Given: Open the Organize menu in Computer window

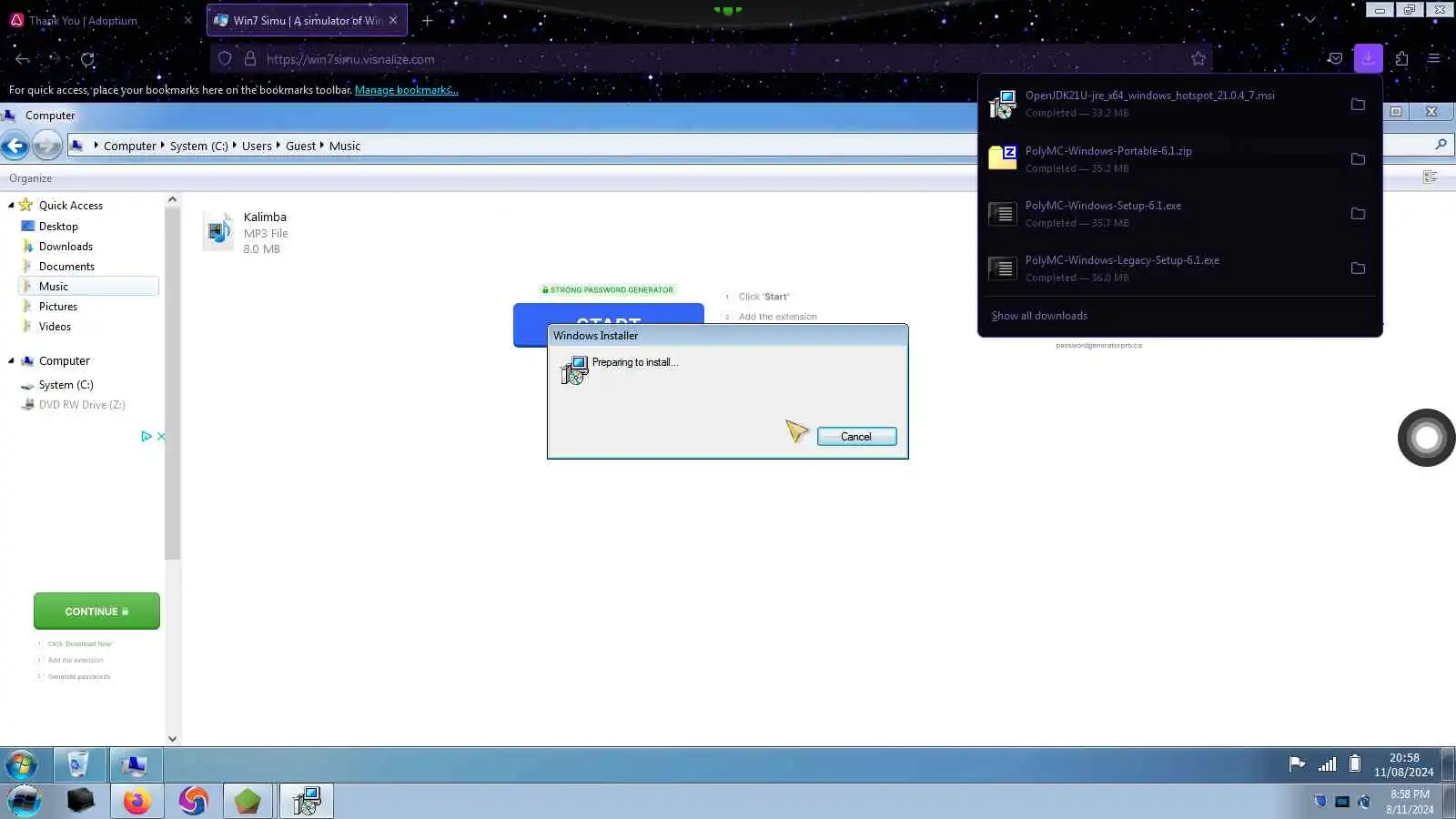Looking at the screenshot, I should [30, 178].
